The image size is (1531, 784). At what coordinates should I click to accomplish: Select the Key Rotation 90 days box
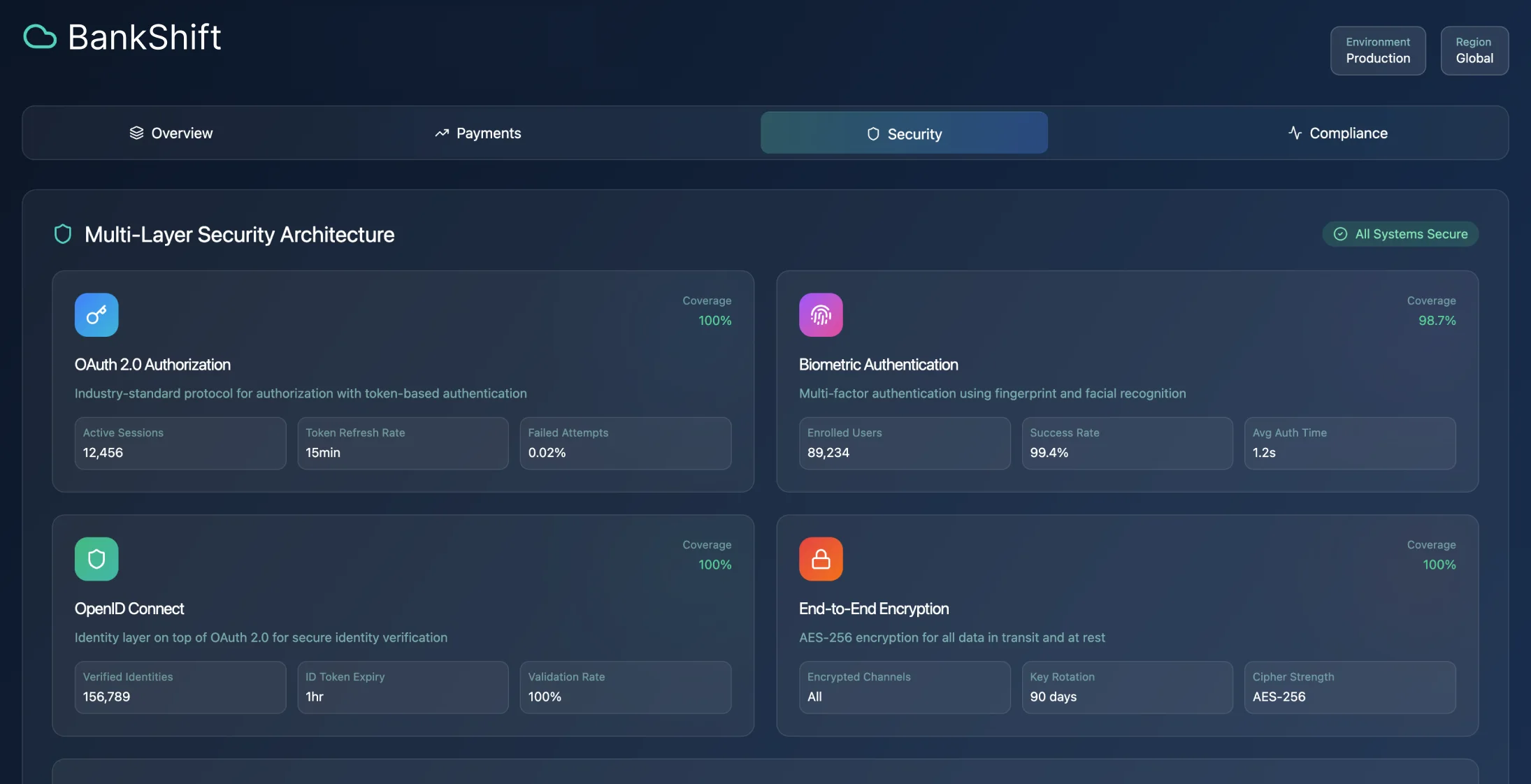(1127, 687)
